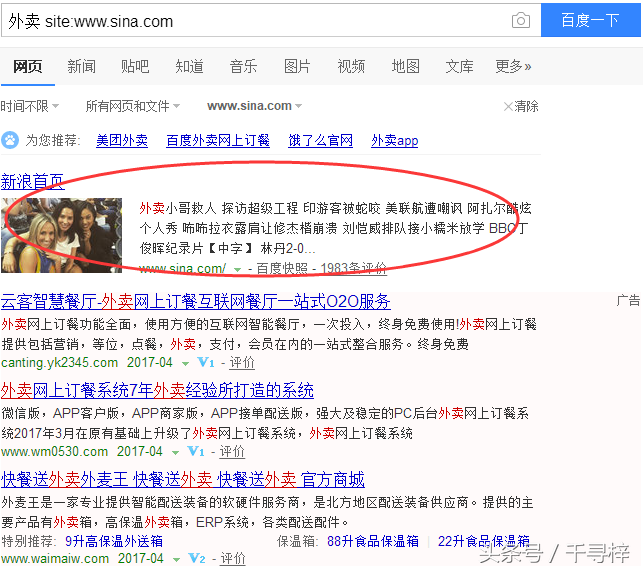Image resolution: width=643 pixels, height=572 pixels.
Task: Open the www.sina.com/ green URL link
Action: [182, 269]
